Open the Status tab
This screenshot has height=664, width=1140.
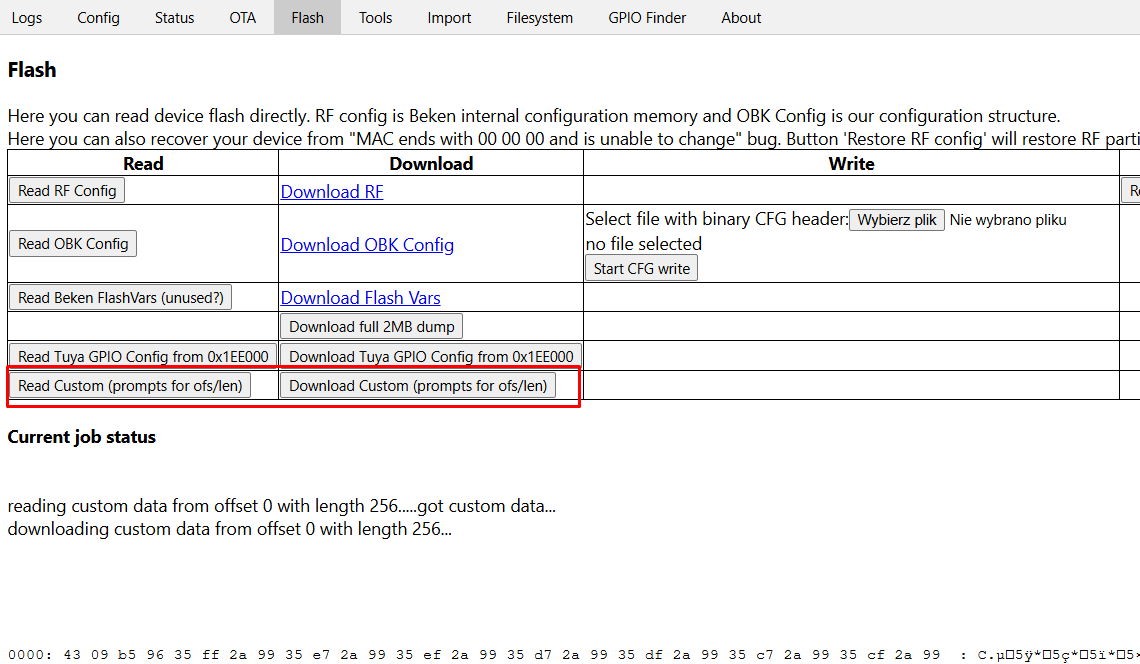point(174,17)
